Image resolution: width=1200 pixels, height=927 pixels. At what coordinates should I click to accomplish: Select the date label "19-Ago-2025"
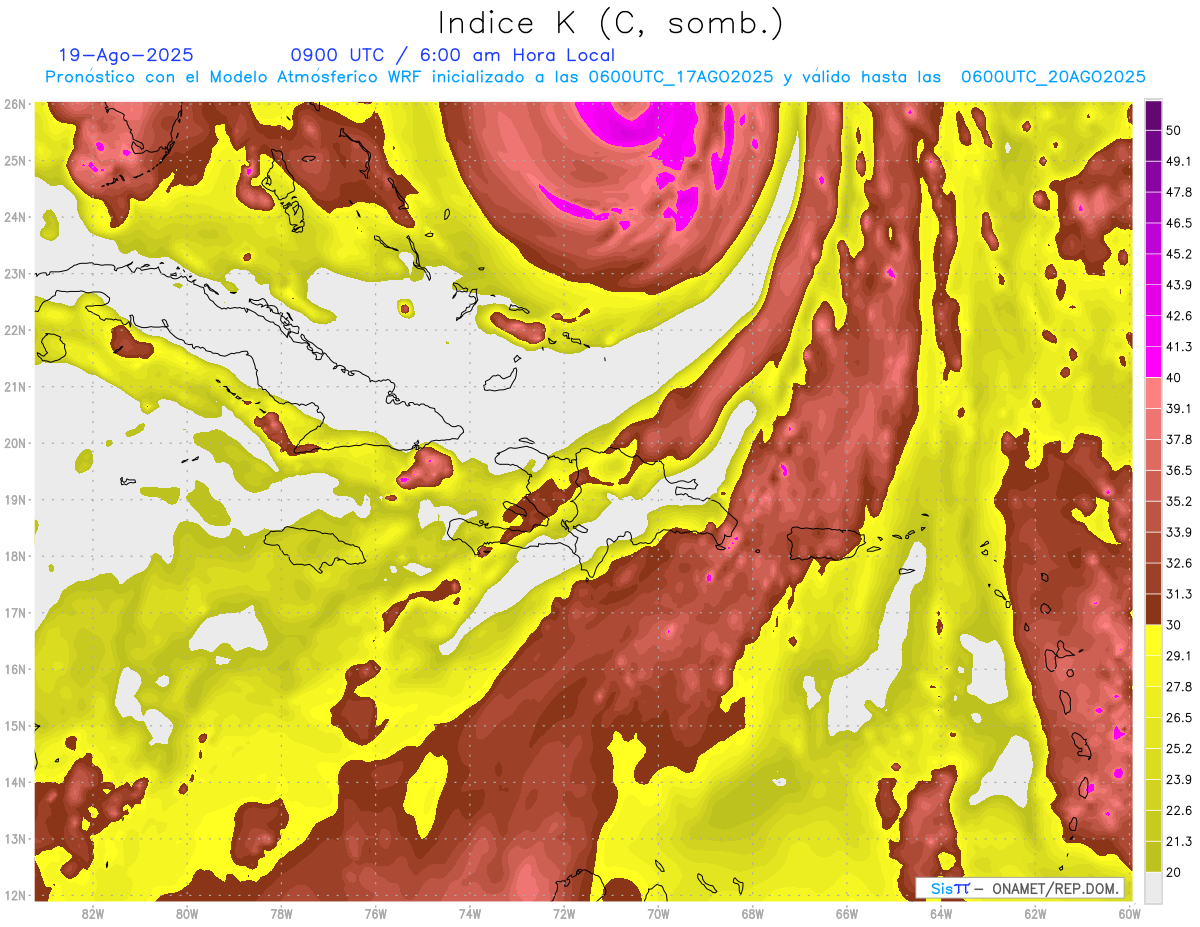[126, 55]
